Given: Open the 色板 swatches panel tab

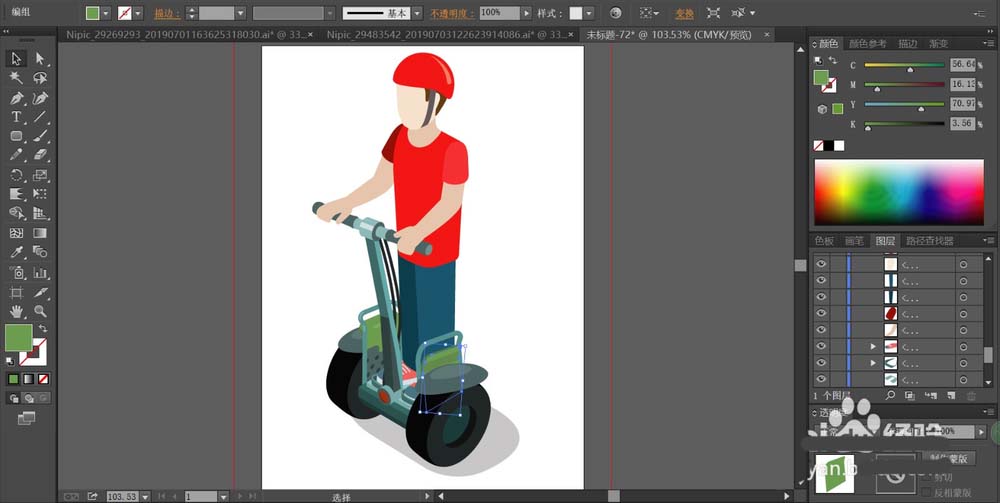Looking at the screenshot, I should pos(825,241).
